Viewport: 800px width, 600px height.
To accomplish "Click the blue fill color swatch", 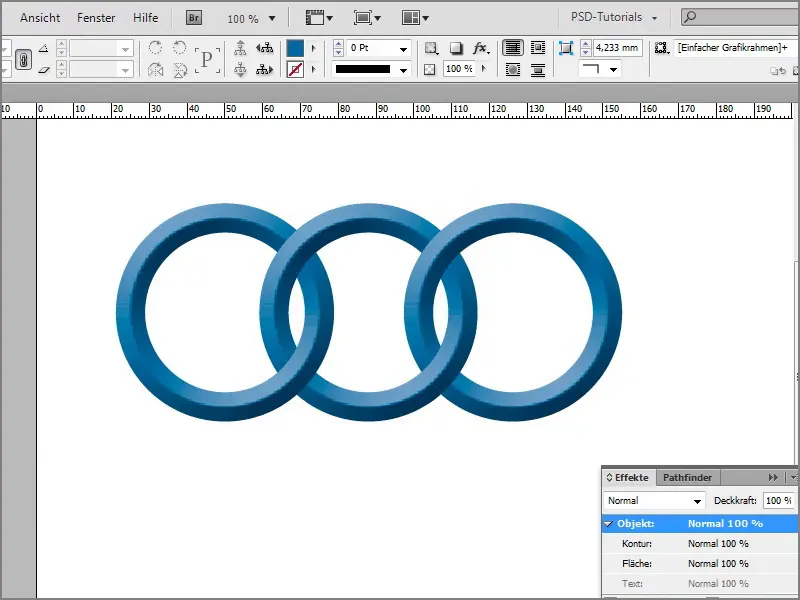I will [295, 48].
